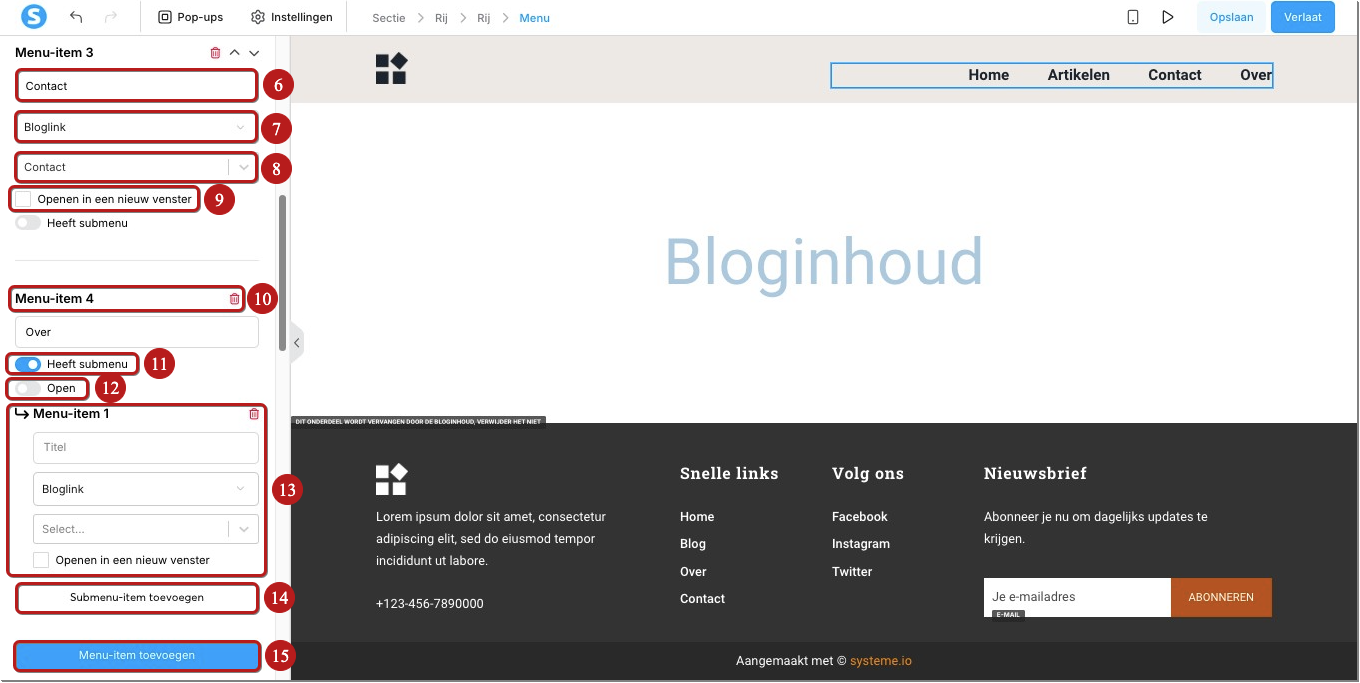Delete Menu-item 3 via trash icon
Screen dimensions: 1360x683
coord(215,53)
